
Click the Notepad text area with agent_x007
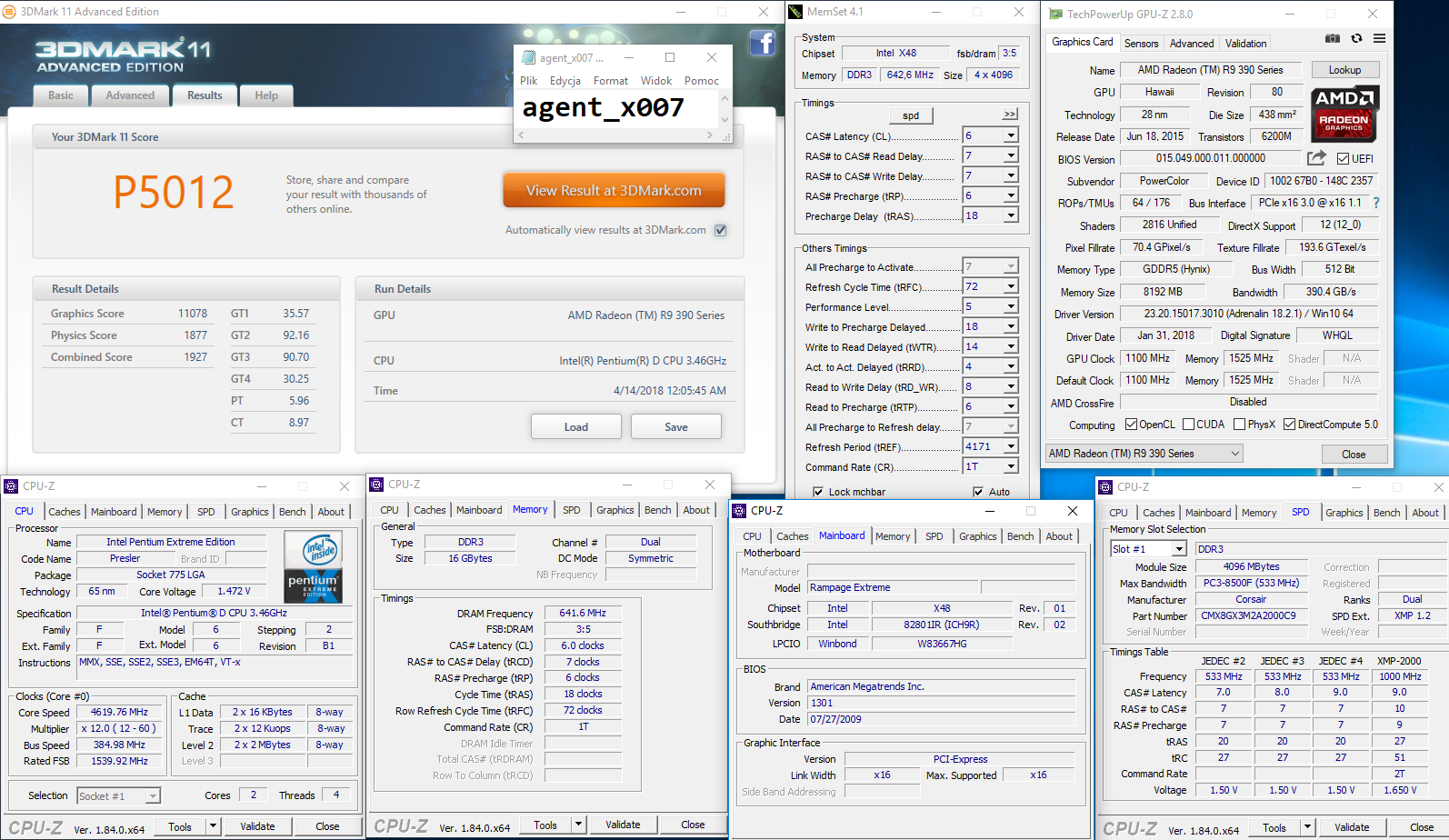point(616,108)
